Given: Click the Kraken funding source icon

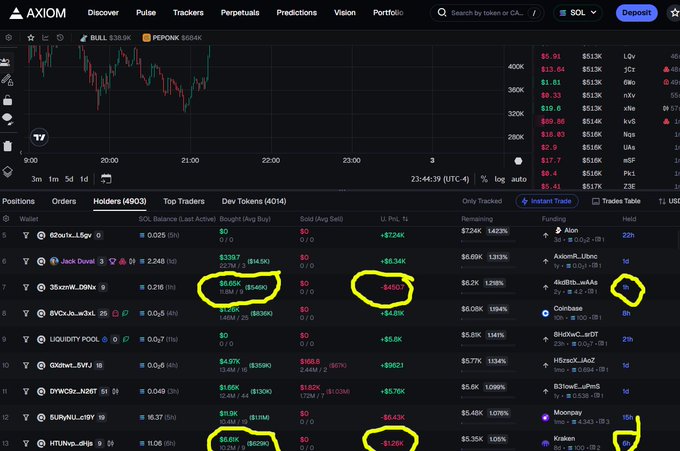Looking at the screenshot, I should coord(546,443).
